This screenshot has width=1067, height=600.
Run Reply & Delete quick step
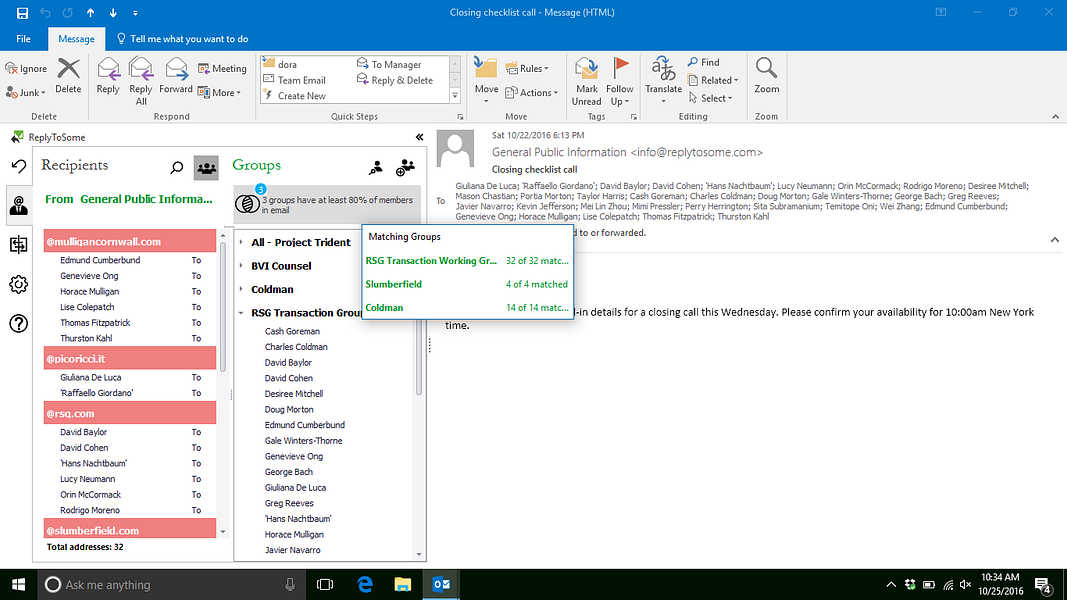coord(395,80)
